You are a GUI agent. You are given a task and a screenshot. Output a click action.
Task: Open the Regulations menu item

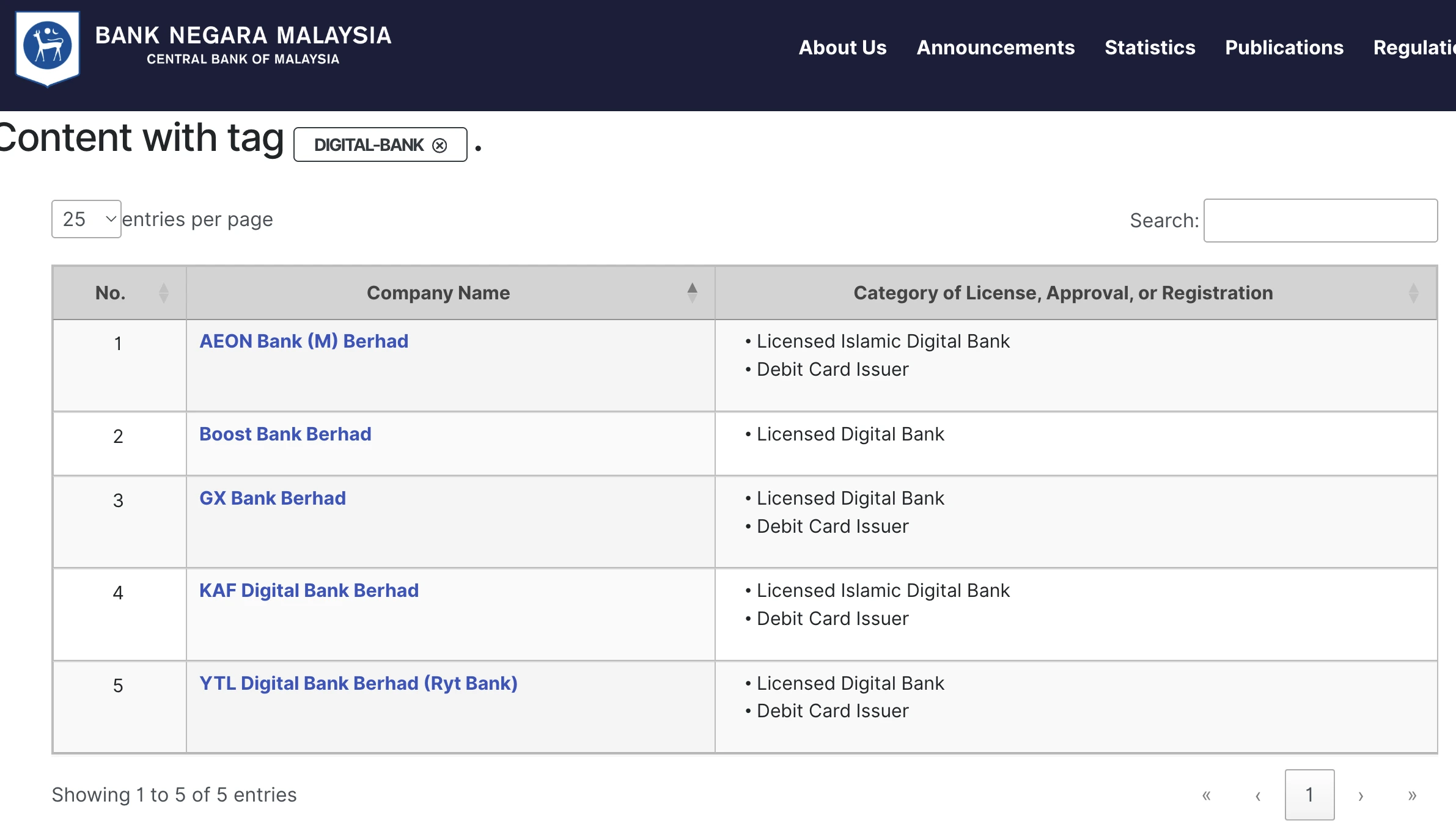(1414, 48)
